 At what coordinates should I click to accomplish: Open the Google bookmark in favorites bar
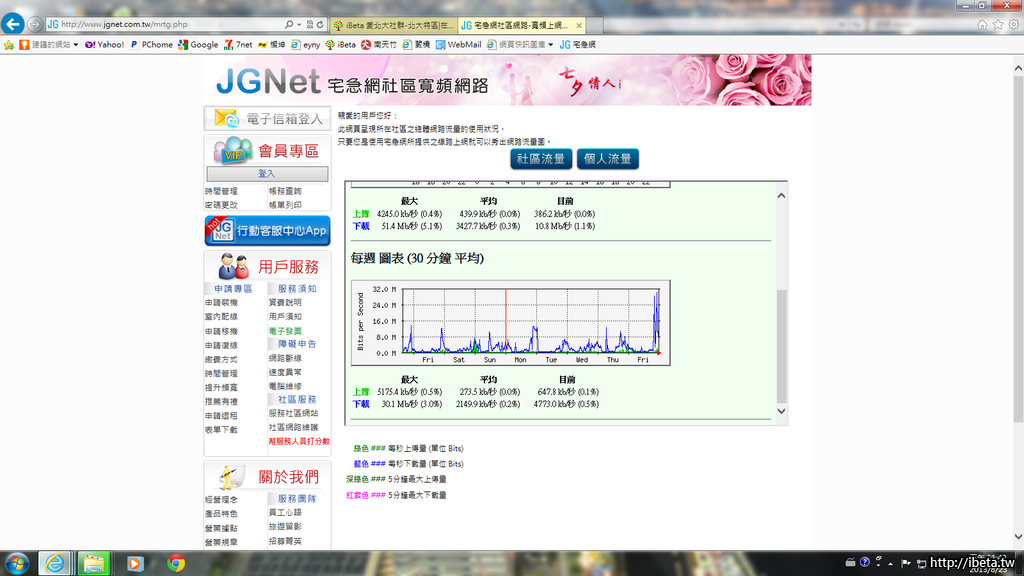198,44
